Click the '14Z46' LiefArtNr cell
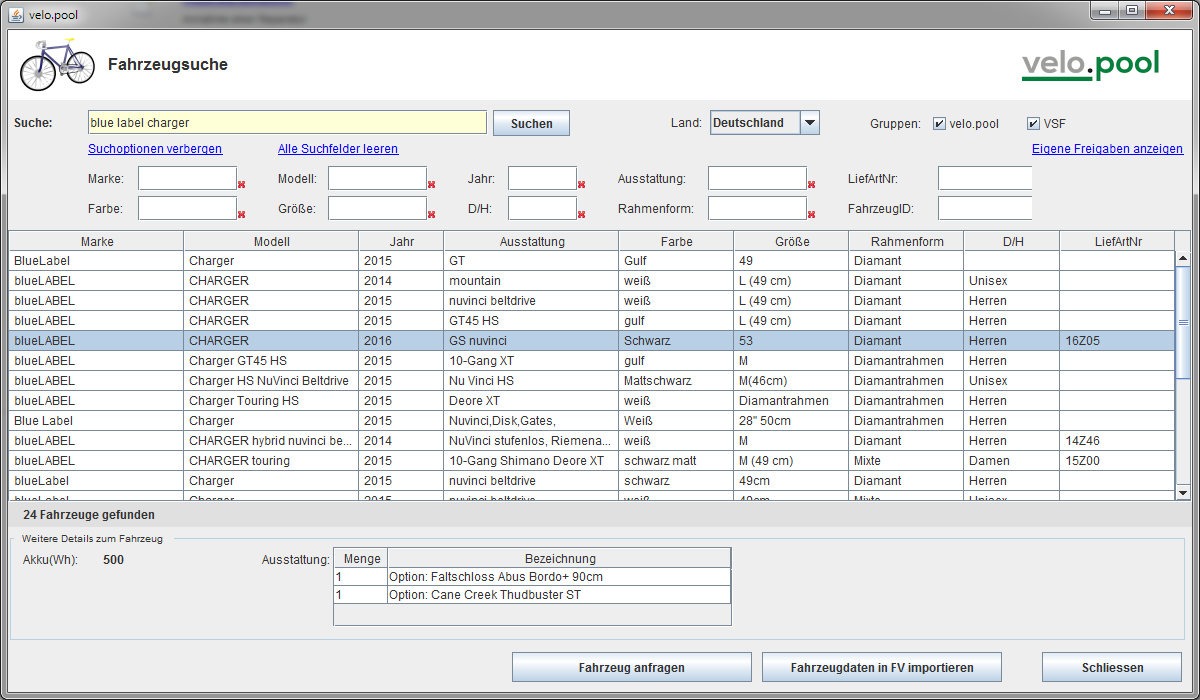 tap(1117, 441)
